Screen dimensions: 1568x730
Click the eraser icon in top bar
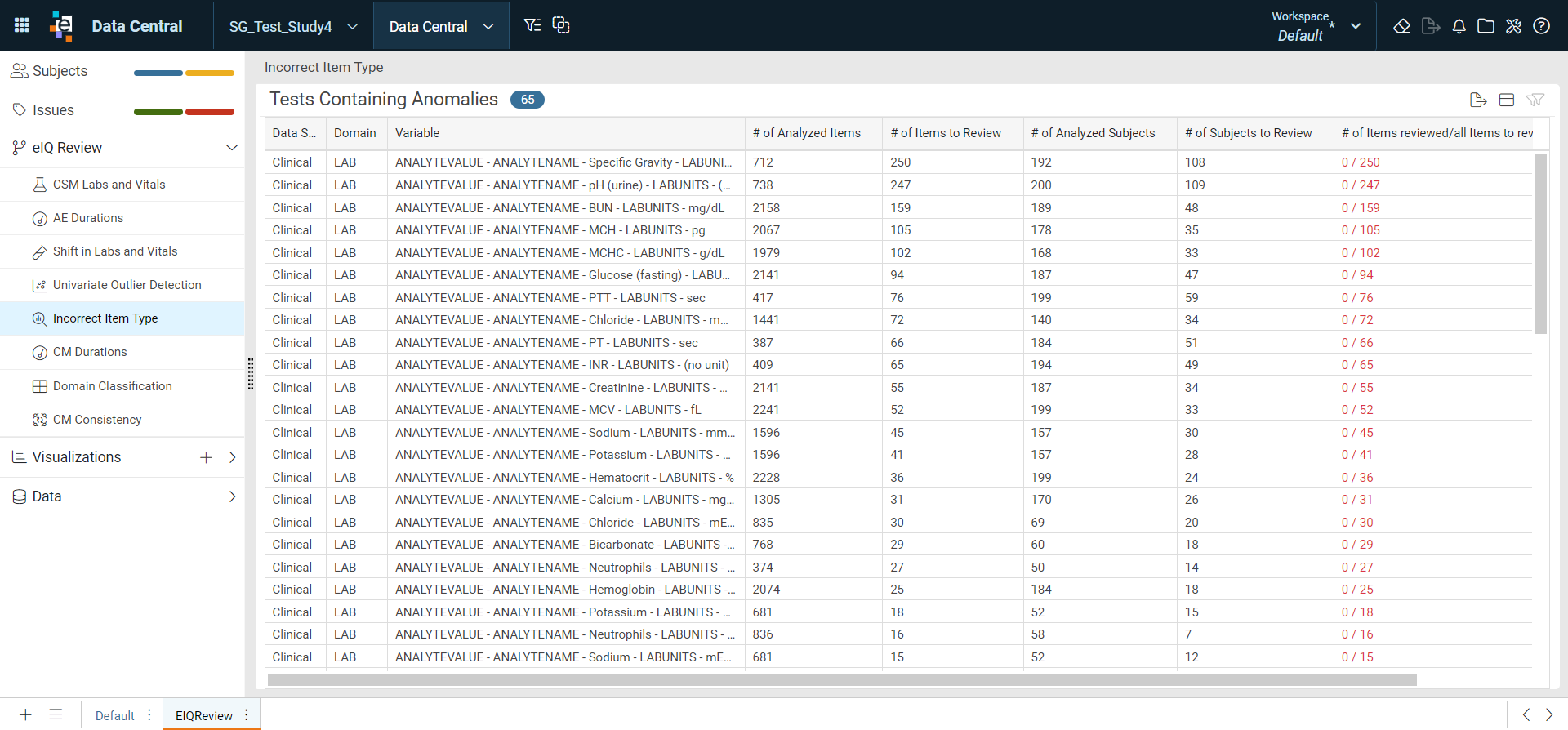(x=1401, y=26)
